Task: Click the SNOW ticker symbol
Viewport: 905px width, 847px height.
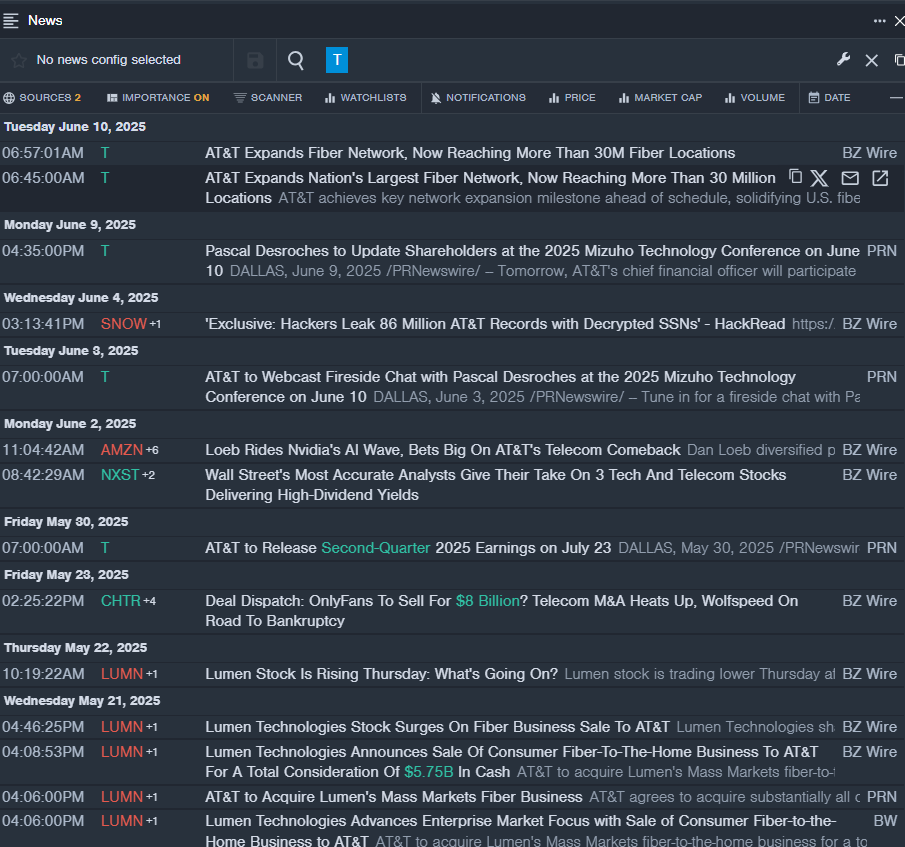Action: (124, 324)
